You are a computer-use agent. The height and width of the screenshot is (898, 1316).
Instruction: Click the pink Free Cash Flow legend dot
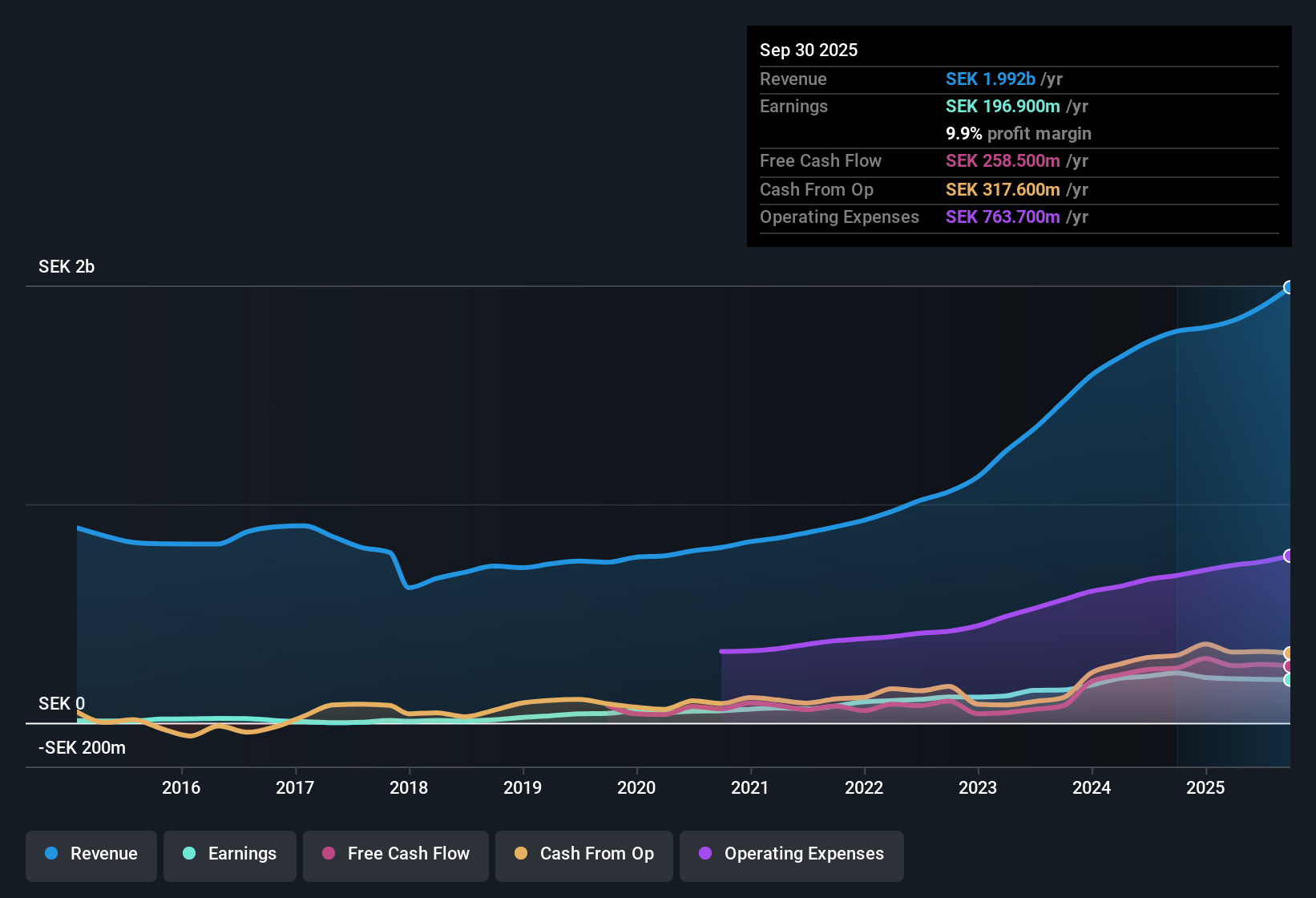[327, 854]
